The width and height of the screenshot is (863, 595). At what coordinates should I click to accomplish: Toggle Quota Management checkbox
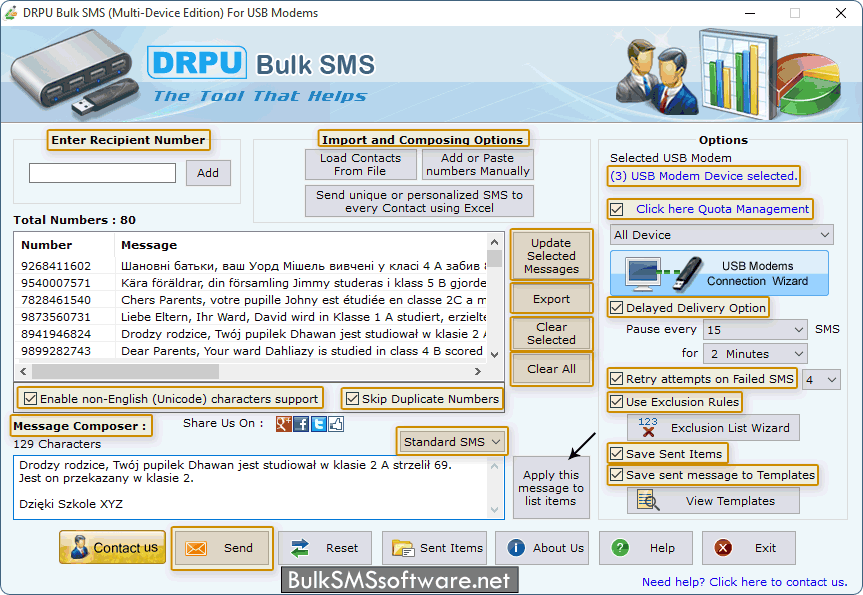click(617, 210)
